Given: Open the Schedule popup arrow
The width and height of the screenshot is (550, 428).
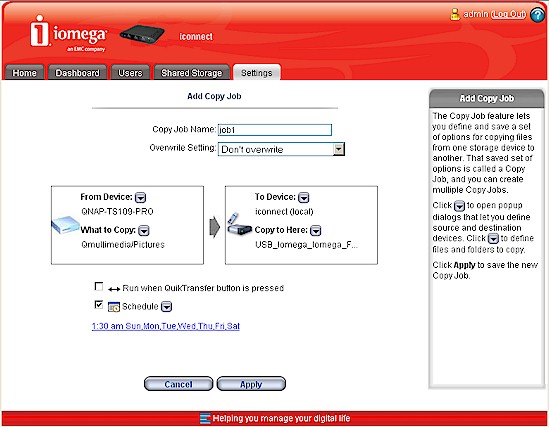Looking at the screenshot, I should (x=166, y=307).
